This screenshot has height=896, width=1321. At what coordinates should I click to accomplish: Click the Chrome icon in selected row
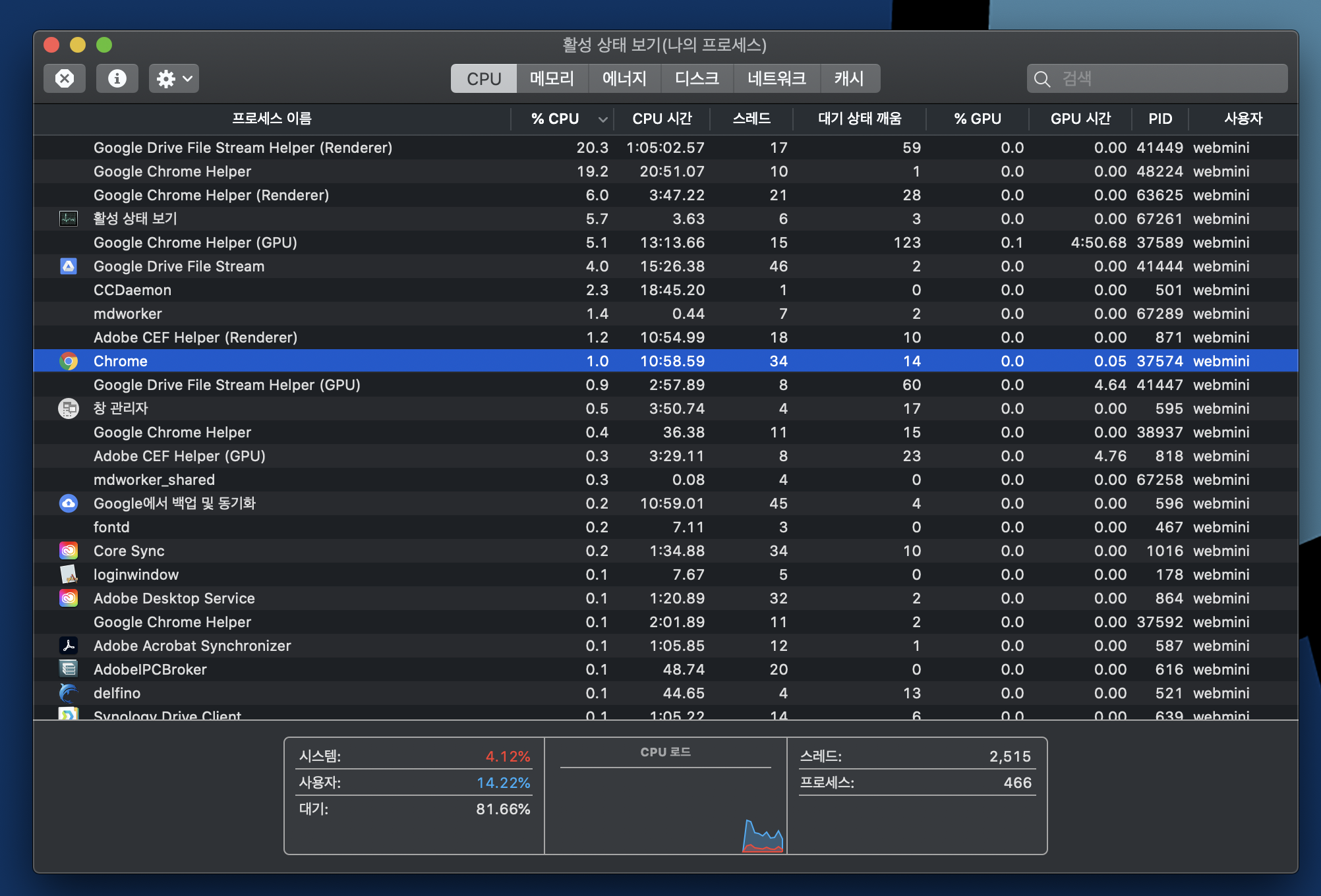pos(69,361)
